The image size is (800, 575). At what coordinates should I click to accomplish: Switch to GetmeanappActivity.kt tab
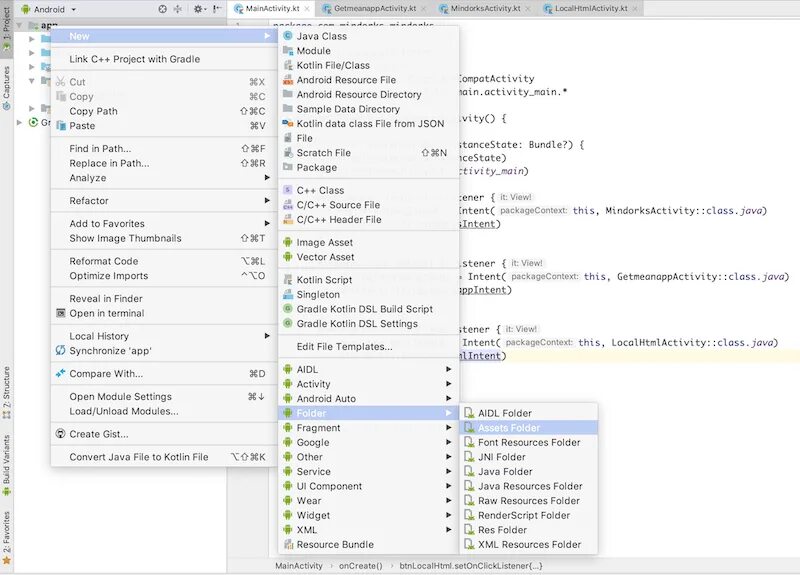point(375,8)
